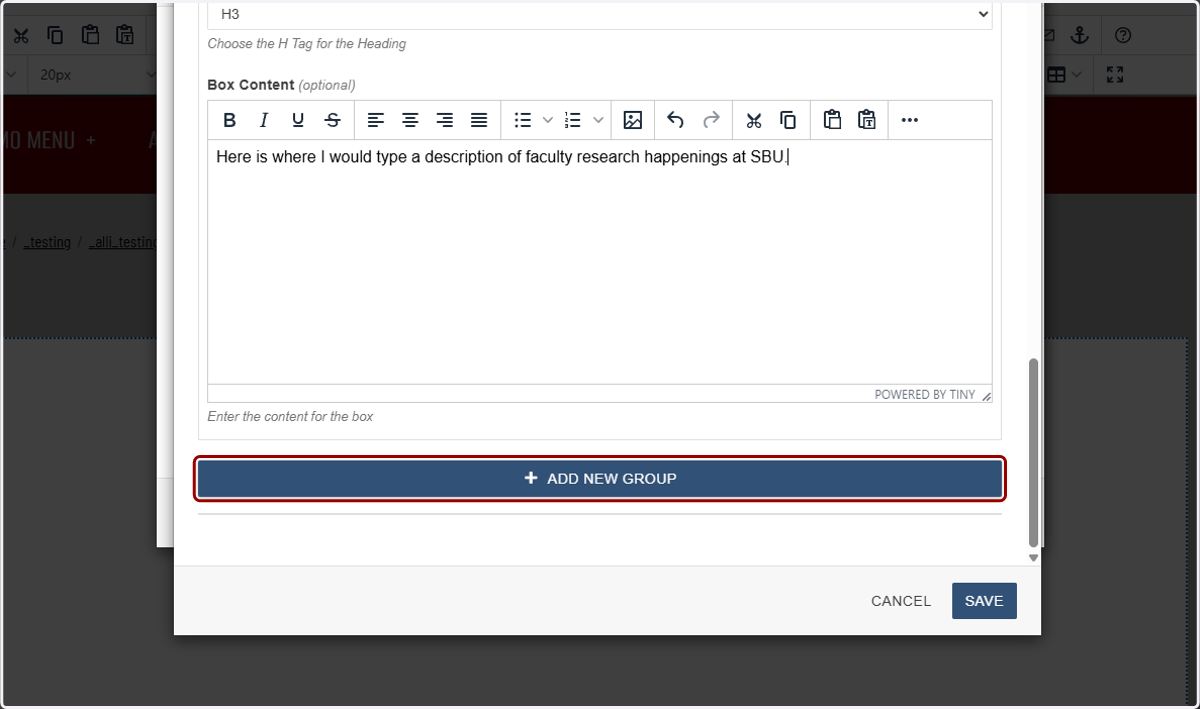Viewport: 1200px width, 709px height.
Task: Undo last edit in Box Content
Action: pos(676,120)
